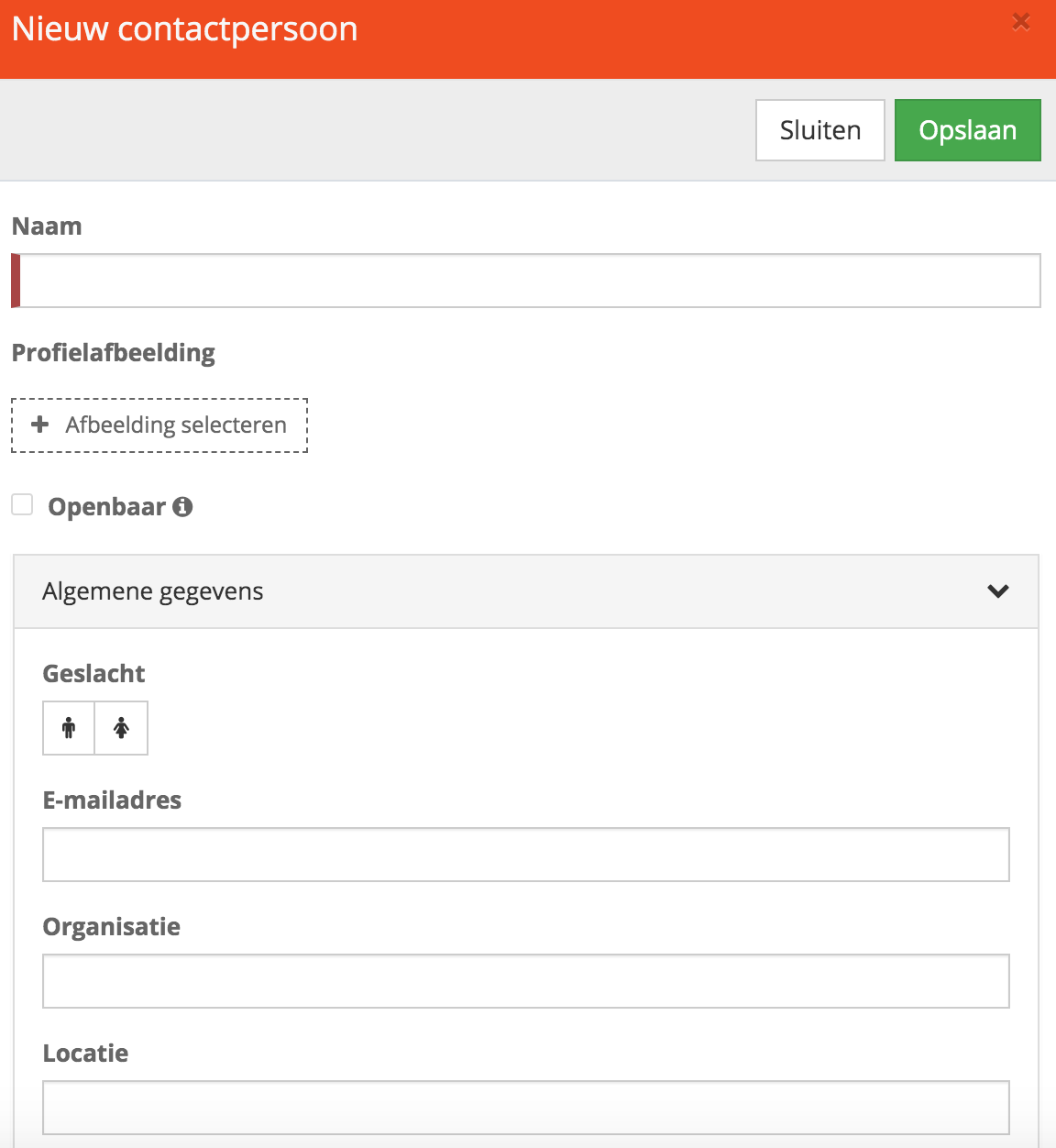
Task: Click the plus icon for image upload
Action: tap(39, 425)
